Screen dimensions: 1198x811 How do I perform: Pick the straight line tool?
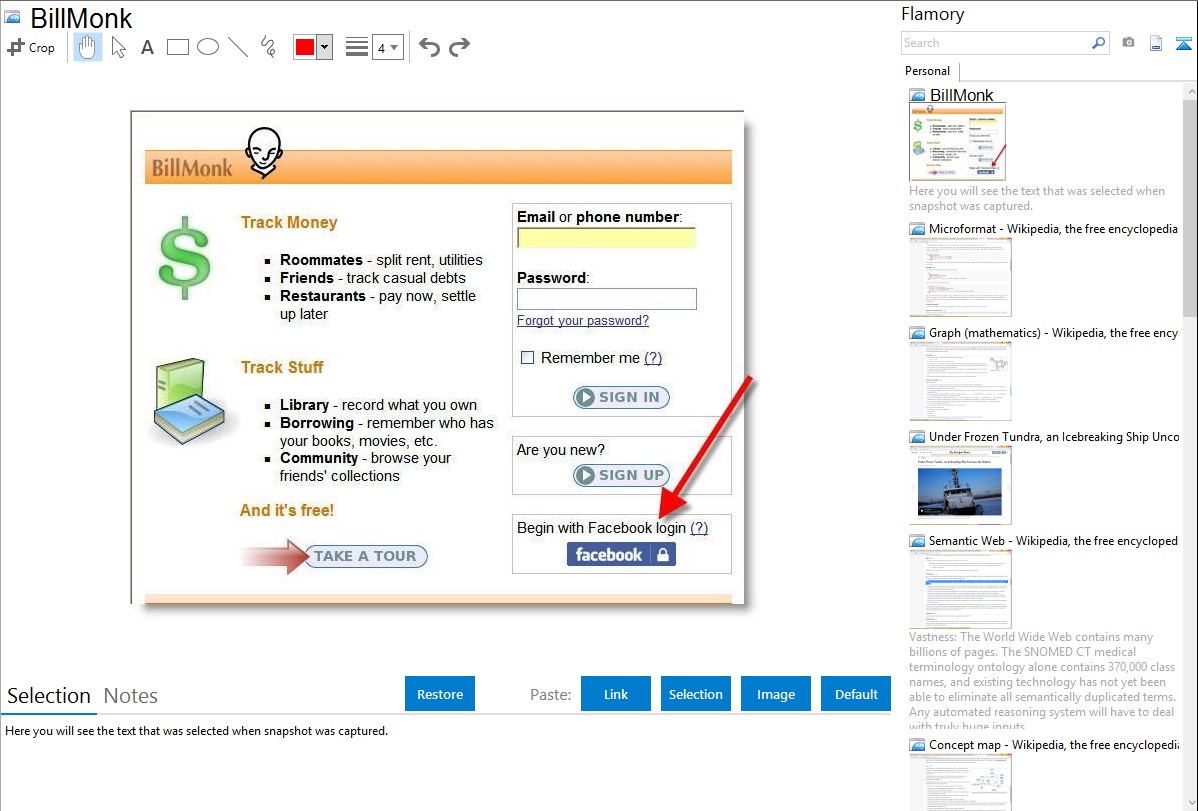(238, 47)
